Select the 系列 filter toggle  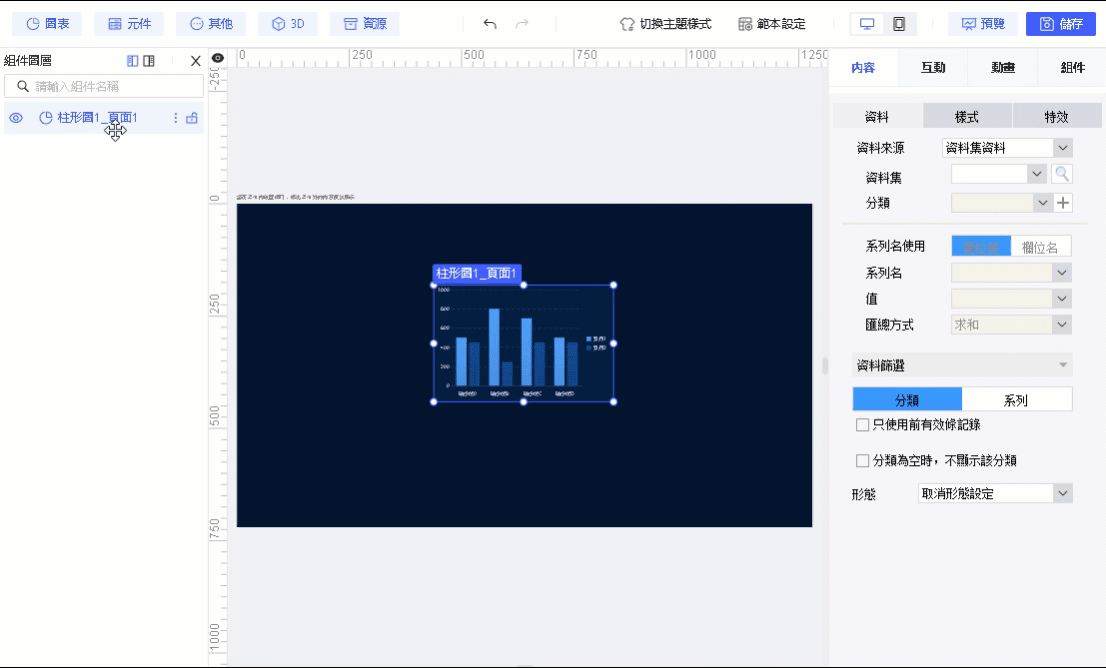pos(1016,400)
